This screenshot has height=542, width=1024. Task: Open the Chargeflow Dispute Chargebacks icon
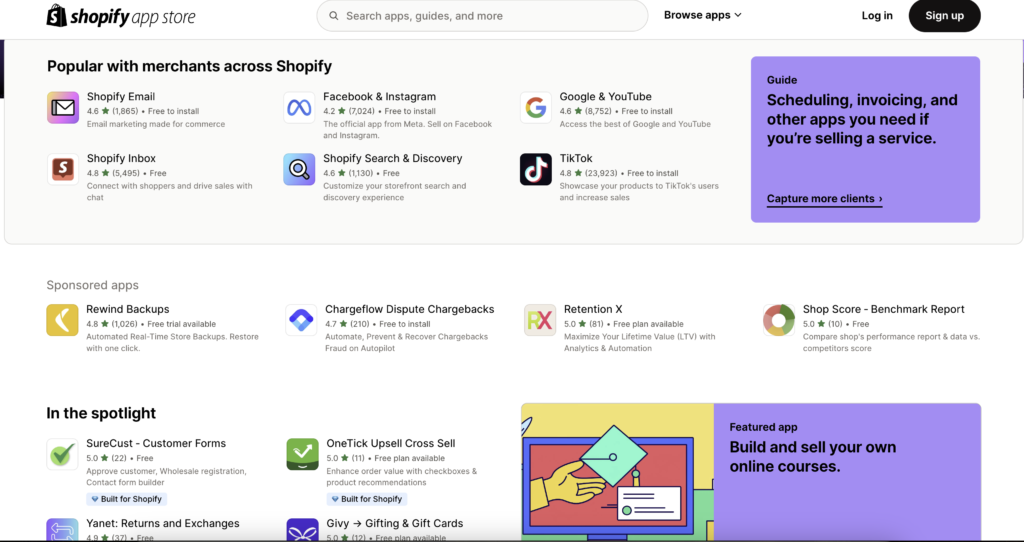tap(301, 320)
